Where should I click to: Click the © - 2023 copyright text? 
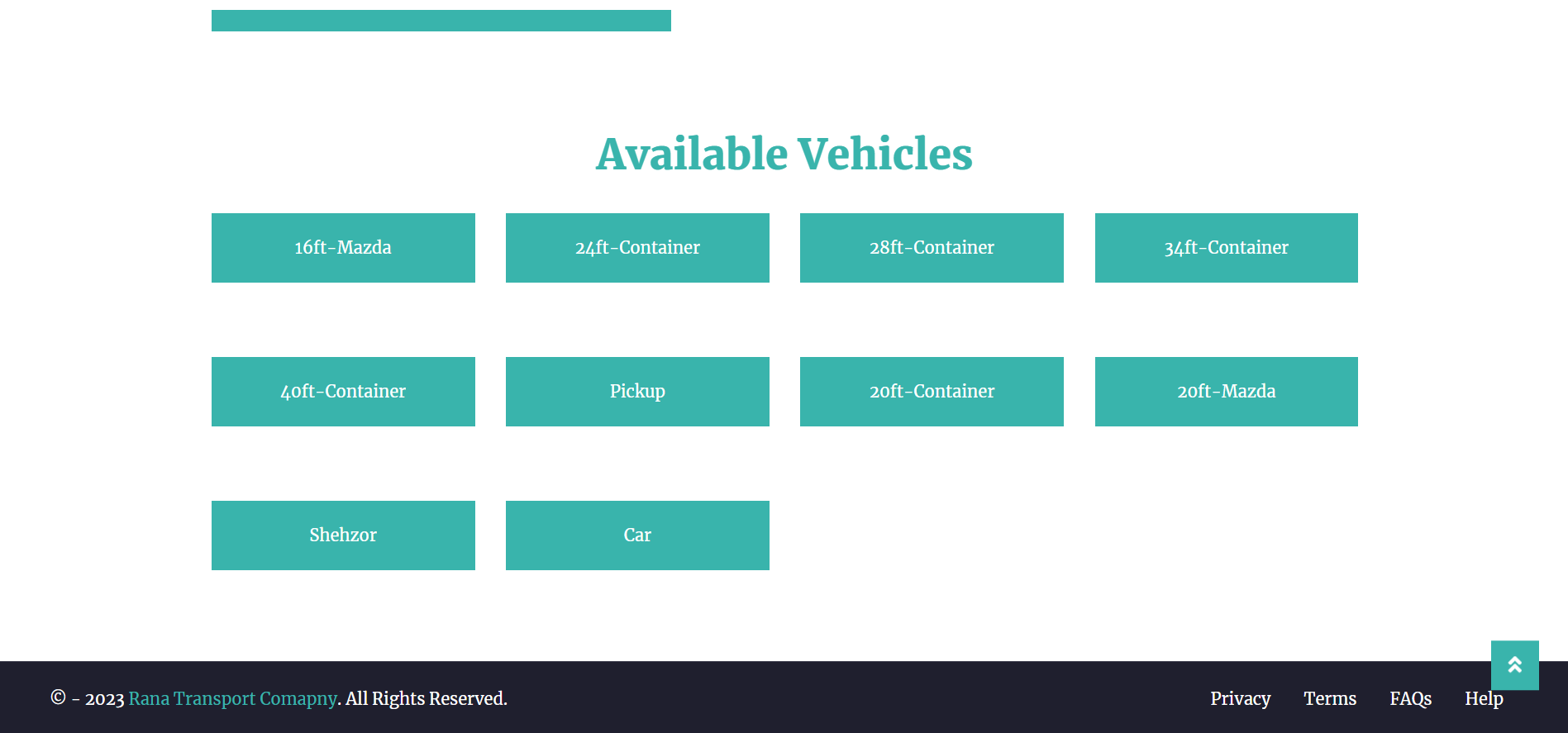point(88,699)
